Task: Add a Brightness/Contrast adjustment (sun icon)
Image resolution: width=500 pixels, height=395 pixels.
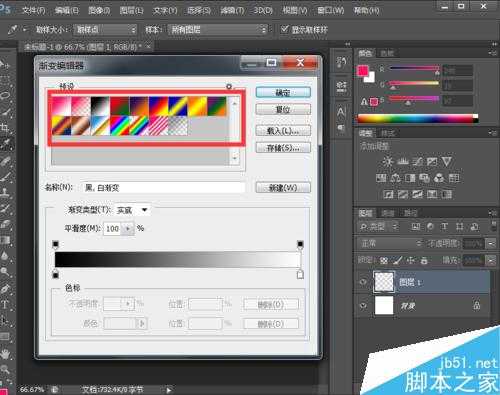Action: pyautogui.click(x=388, y=162)
